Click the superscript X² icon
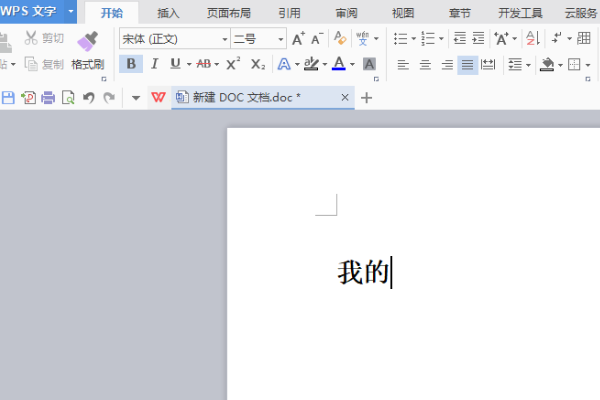Viewport: 600px width, 400px height. point(233,64)
